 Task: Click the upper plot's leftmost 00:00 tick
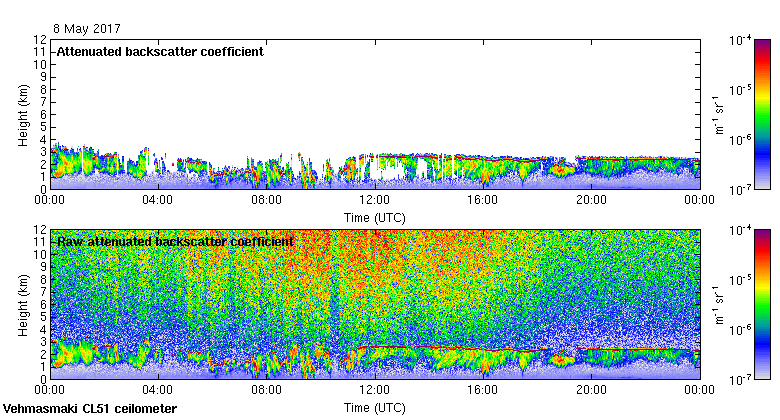[50, 200]
